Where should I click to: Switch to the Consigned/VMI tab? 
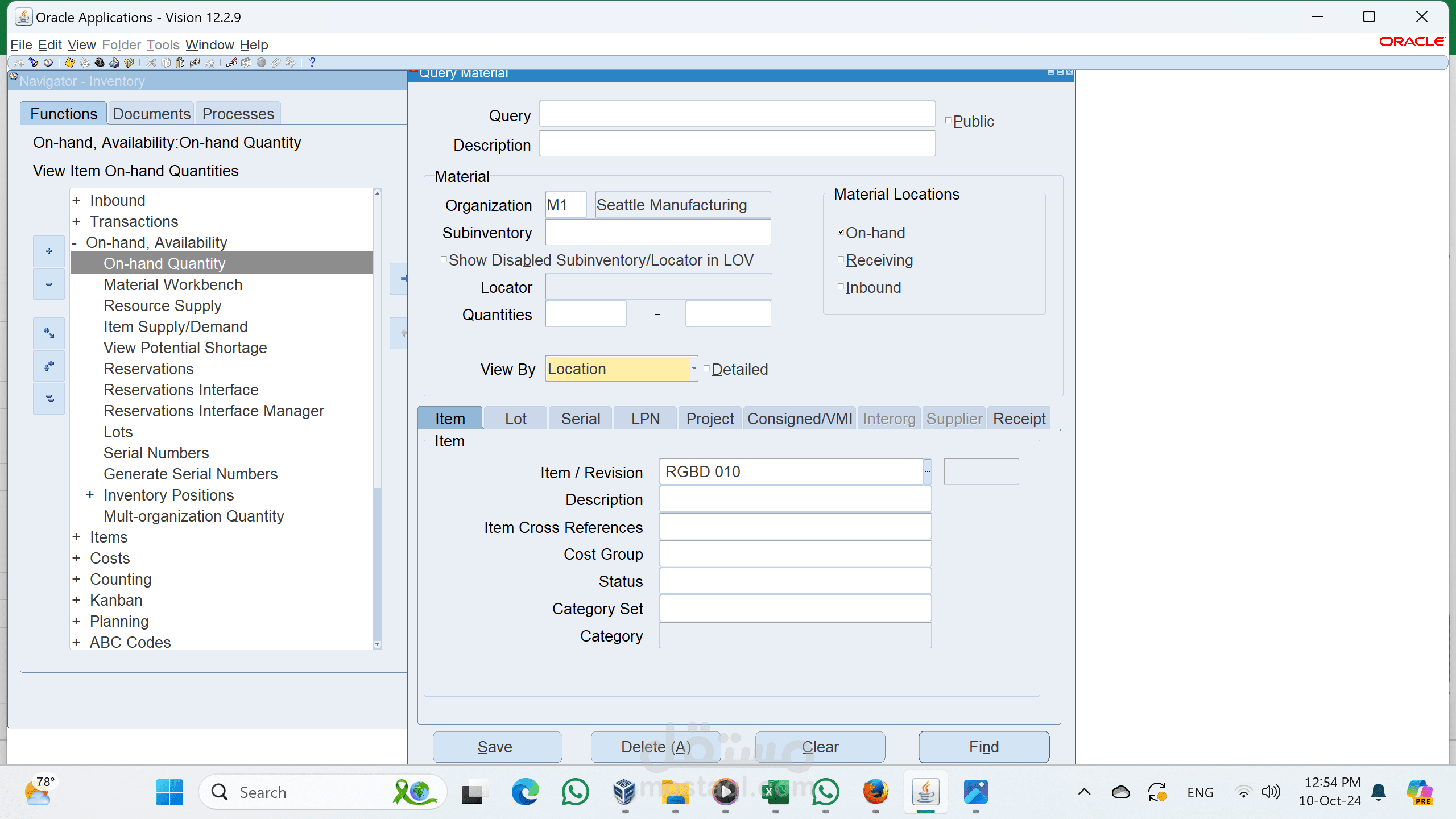coord(800,419)
